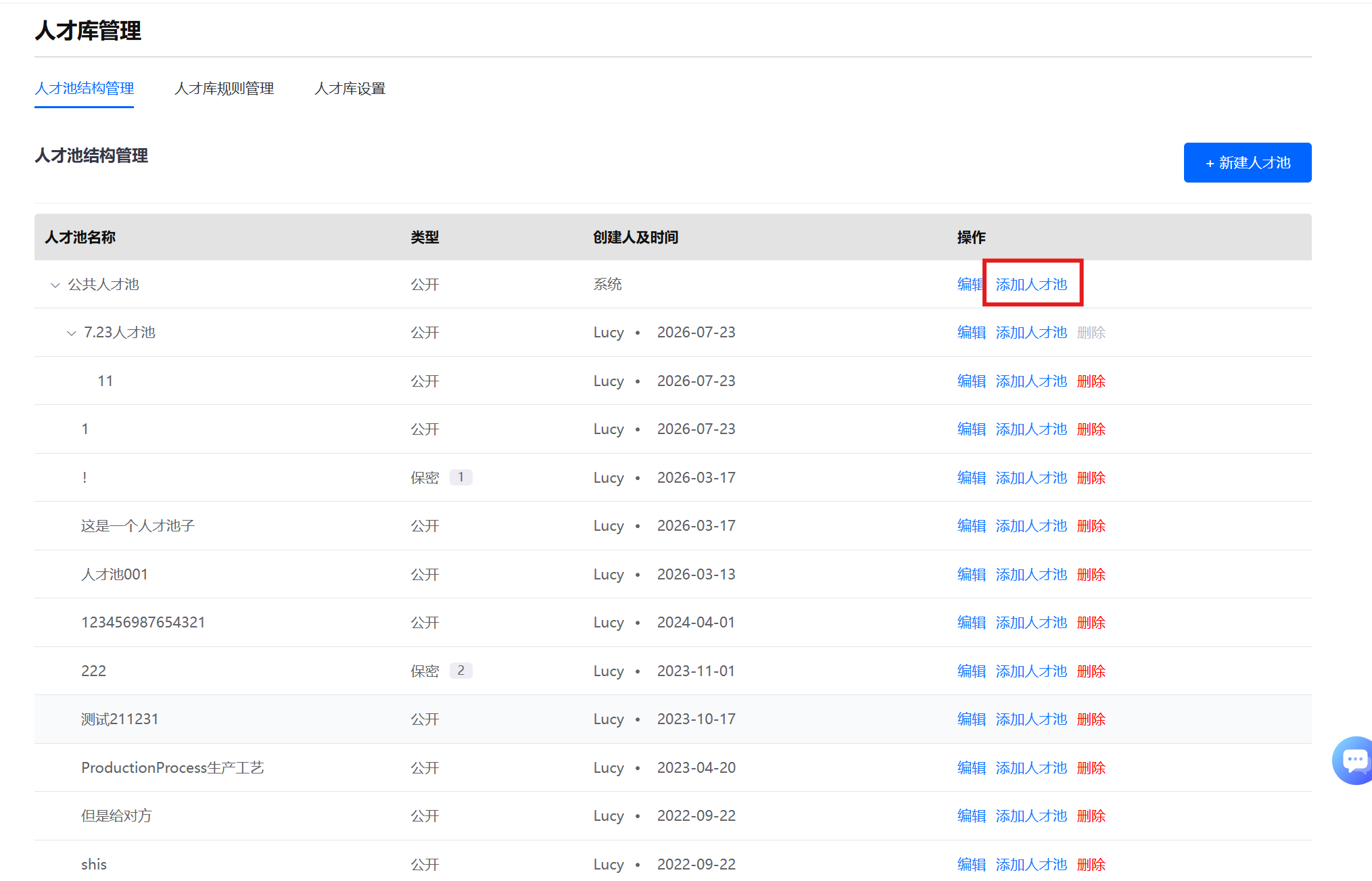This screenshot has height=881, width=1372.
Task: Click 添加人才池 in the 222 row
Action: (x=1031, y=671)
